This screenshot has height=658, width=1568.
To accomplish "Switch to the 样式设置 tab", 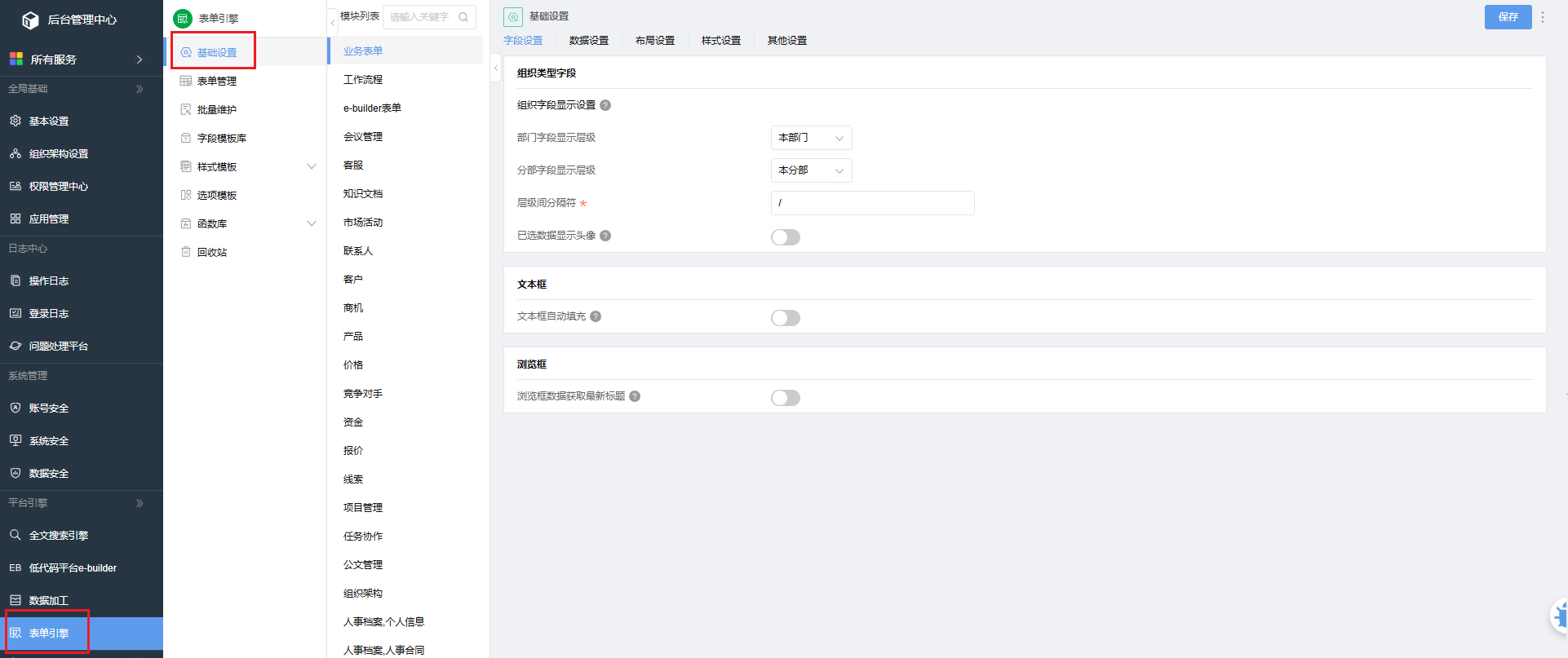I will click(x=721, y=40).
